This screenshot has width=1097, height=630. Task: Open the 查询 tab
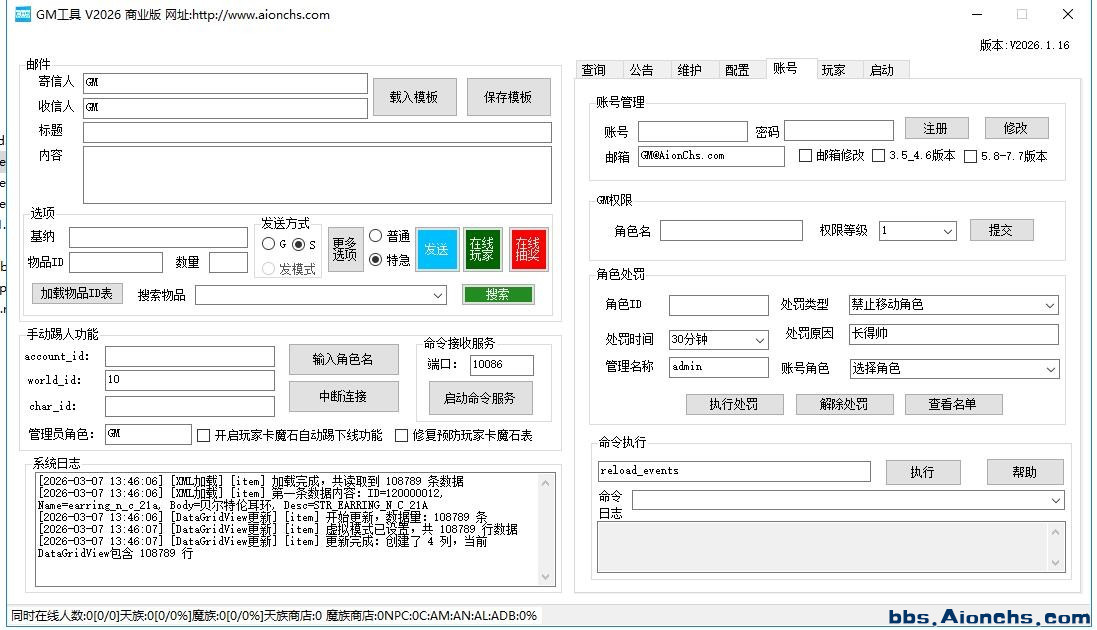tap(594, 70)
